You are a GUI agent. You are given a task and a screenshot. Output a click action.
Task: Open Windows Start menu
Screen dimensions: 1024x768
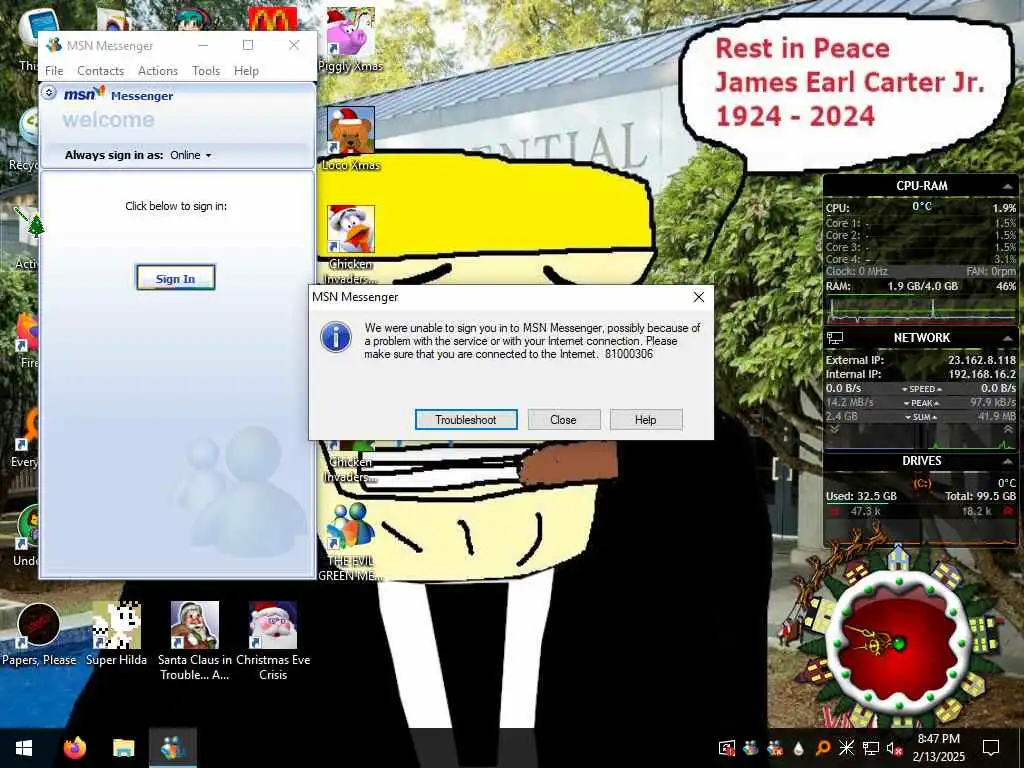24,748
